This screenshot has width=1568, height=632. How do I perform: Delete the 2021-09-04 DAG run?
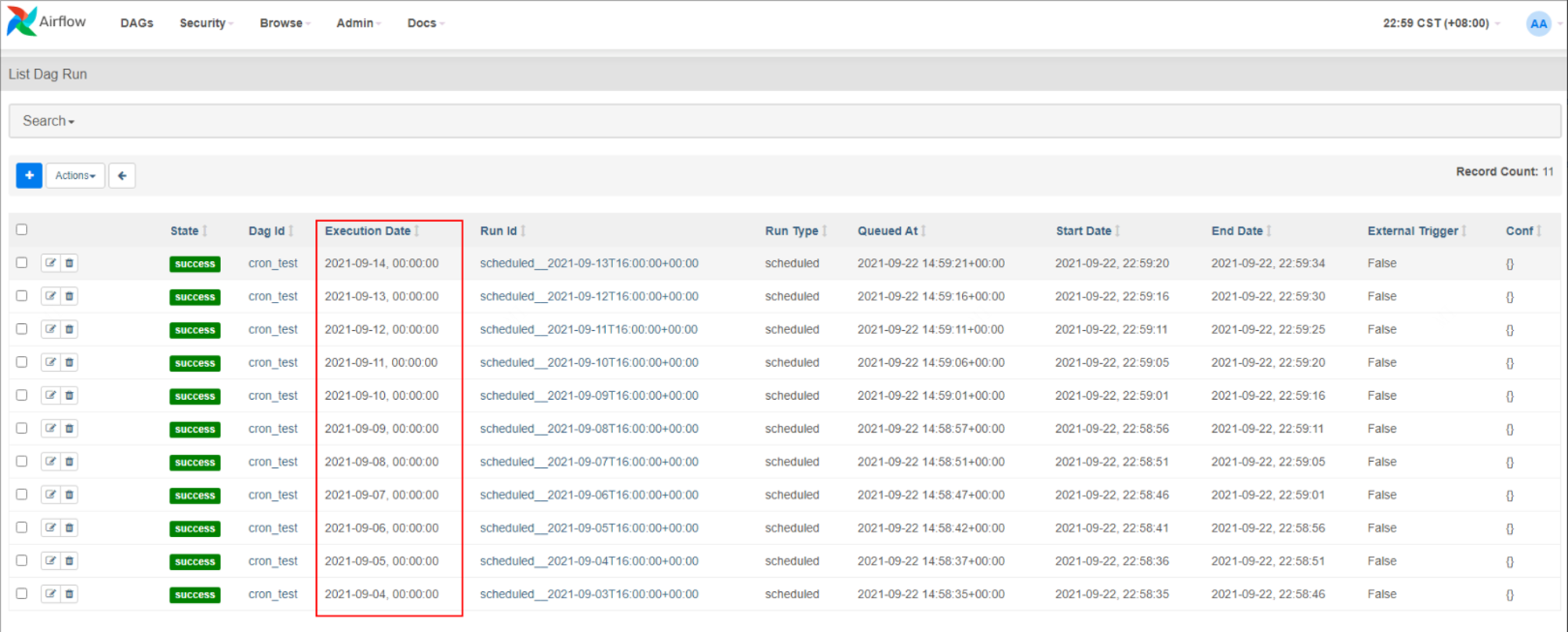click(x=69, y=594)
